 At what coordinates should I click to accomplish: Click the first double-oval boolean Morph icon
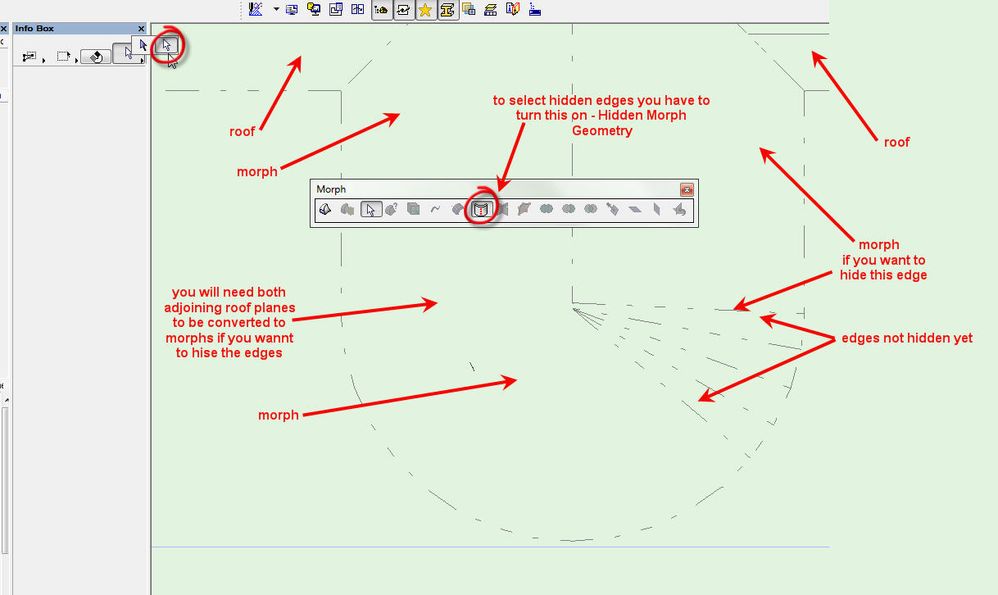[546, 209]
